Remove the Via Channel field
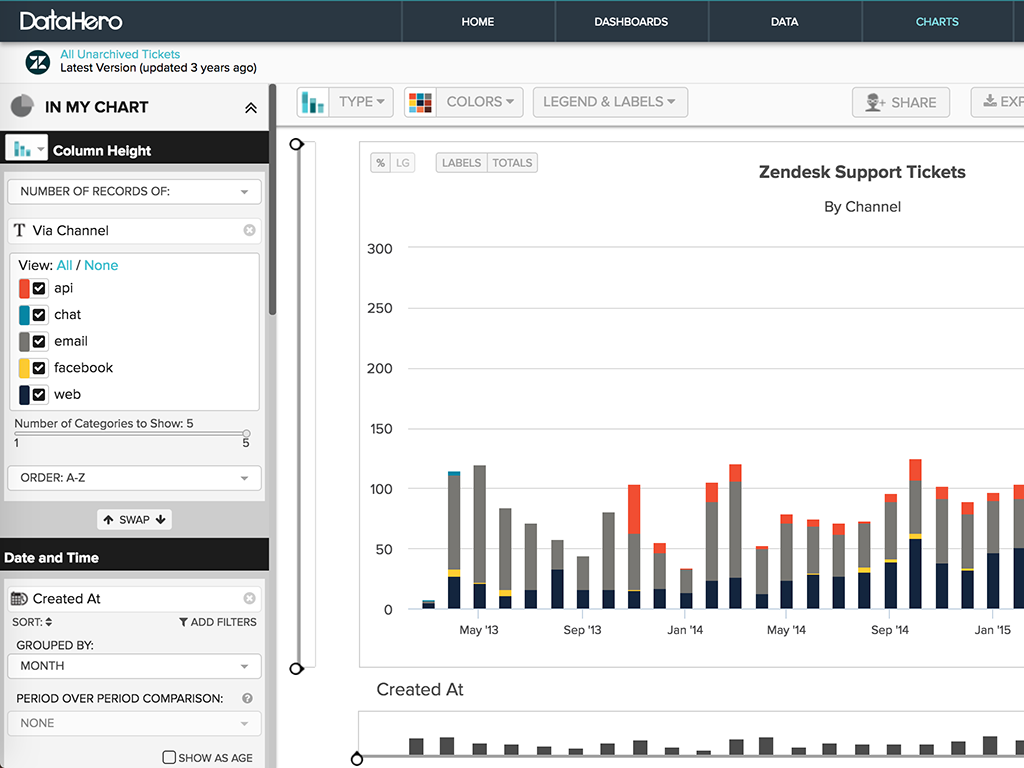This screenshot has width=1024, height=768. [249, 230]
